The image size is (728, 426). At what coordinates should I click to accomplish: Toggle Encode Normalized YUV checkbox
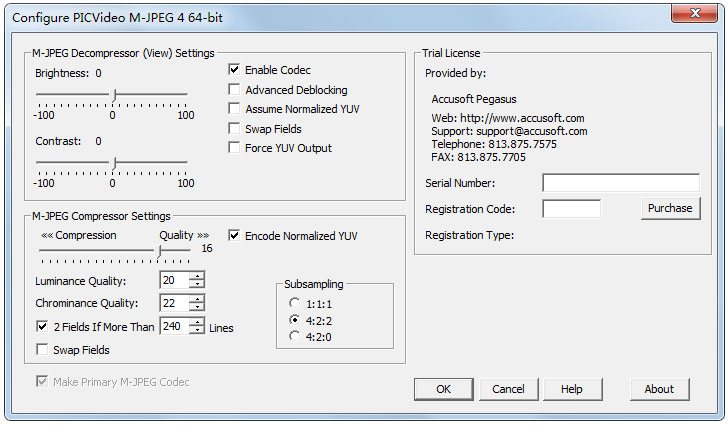click(234, 236)
